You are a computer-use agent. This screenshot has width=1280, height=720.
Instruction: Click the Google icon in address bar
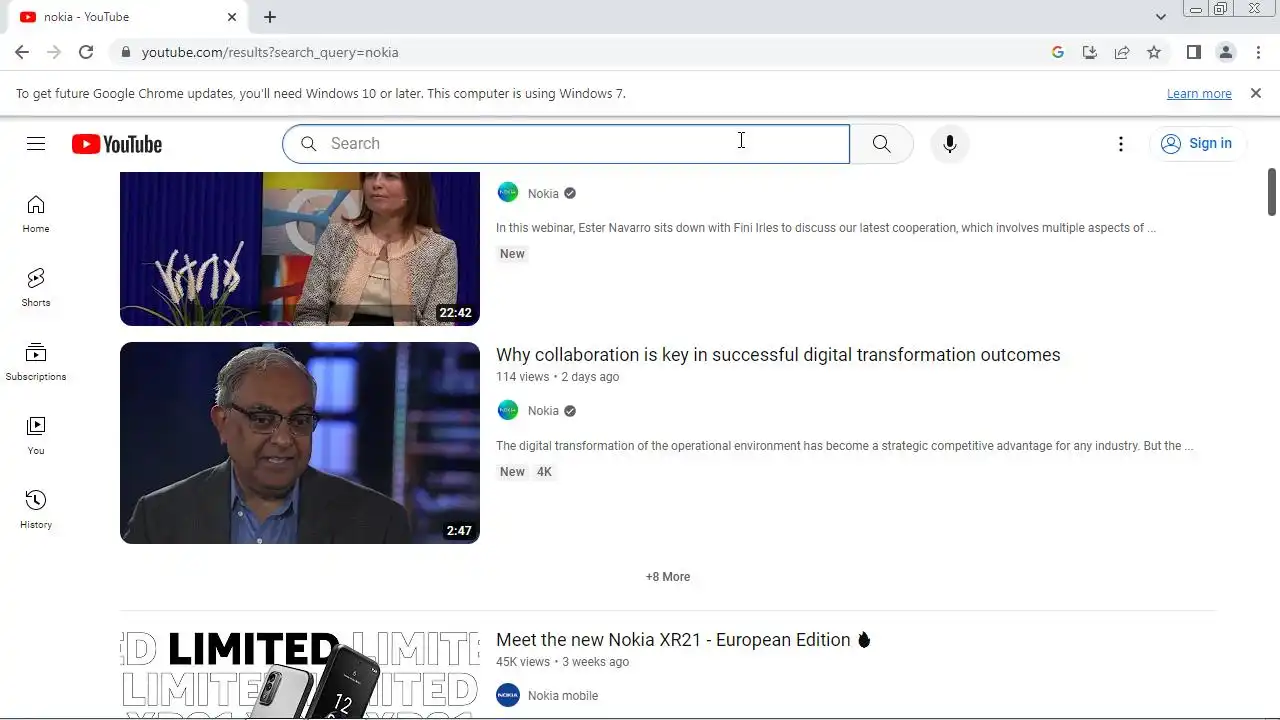coord(1058,52)
